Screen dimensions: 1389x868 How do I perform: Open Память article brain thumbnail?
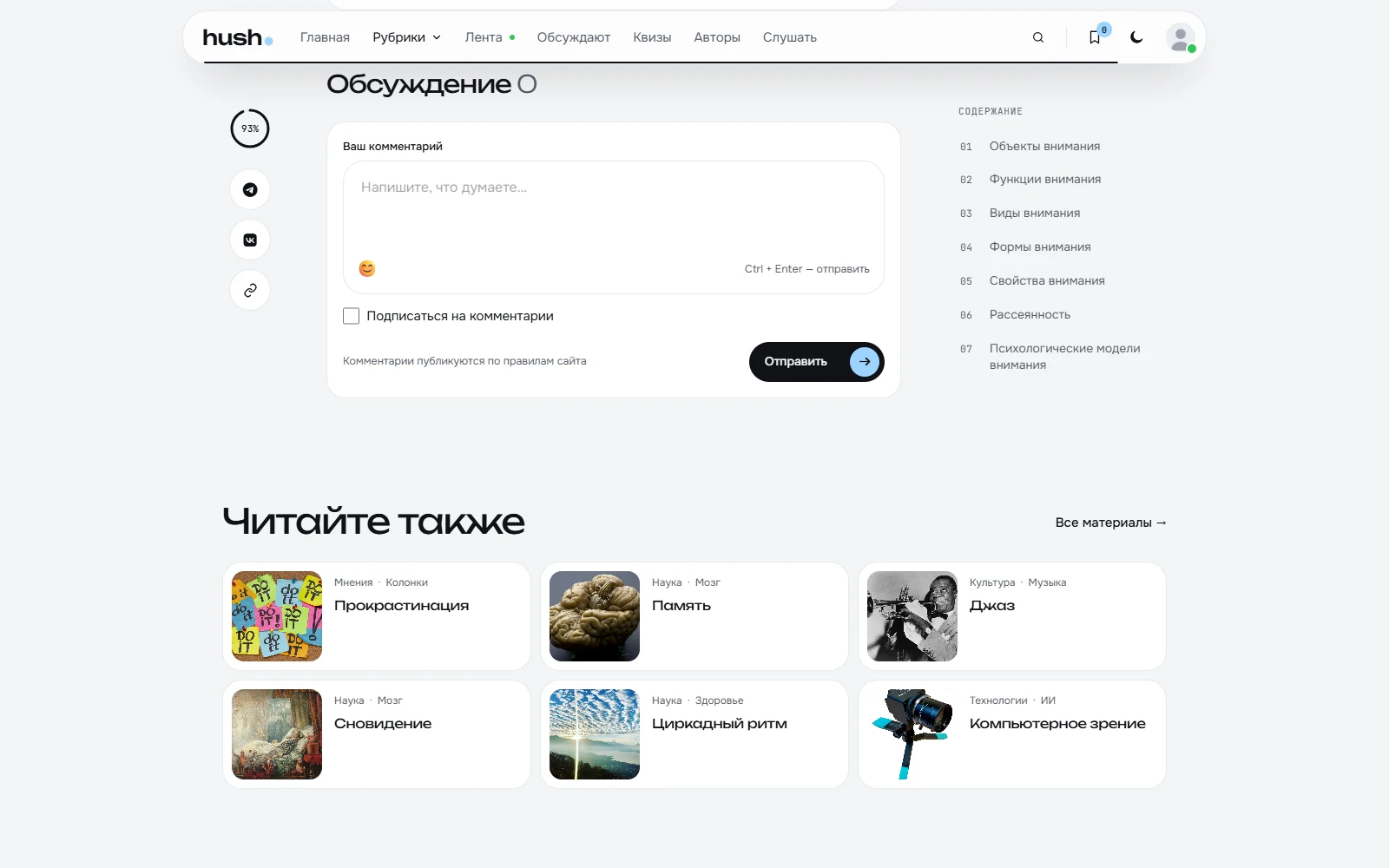coord(595,616)
